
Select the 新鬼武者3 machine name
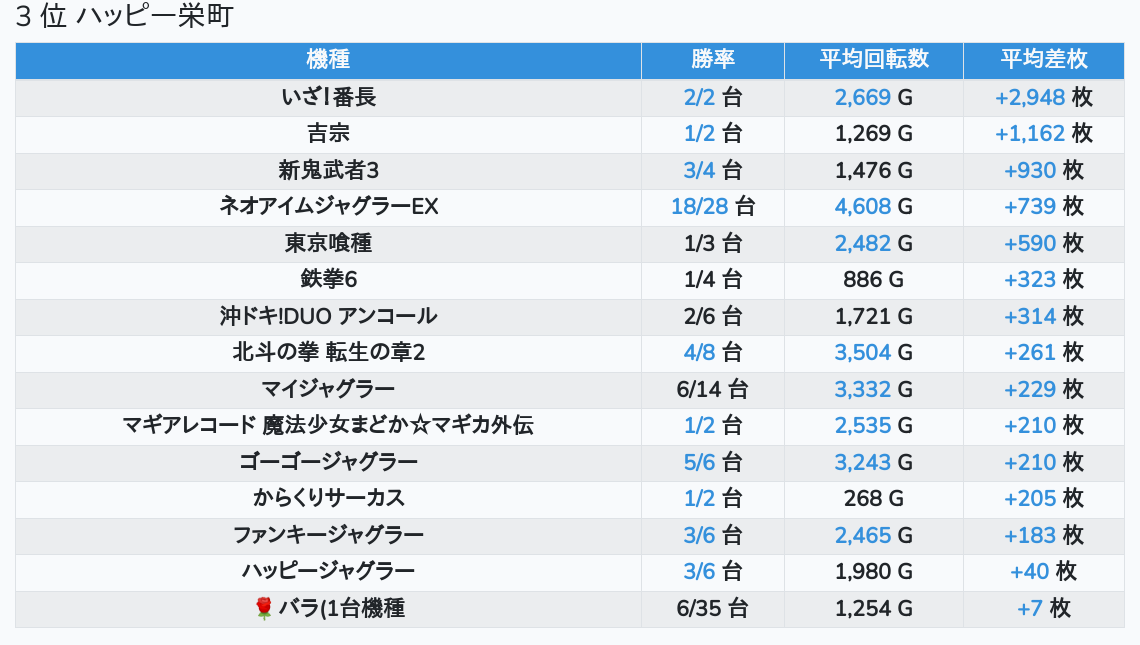(328, 170)
